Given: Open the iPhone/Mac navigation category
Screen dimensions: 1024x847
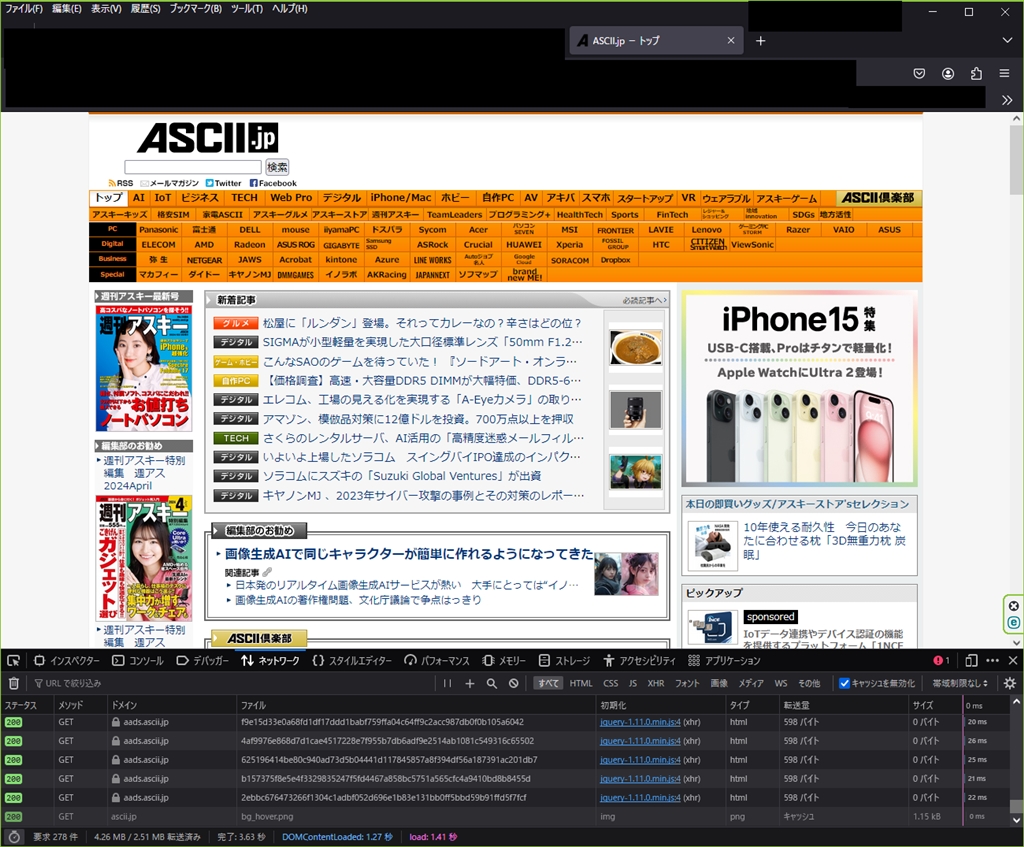Looking at the screenshot, I should coord(400,198).
